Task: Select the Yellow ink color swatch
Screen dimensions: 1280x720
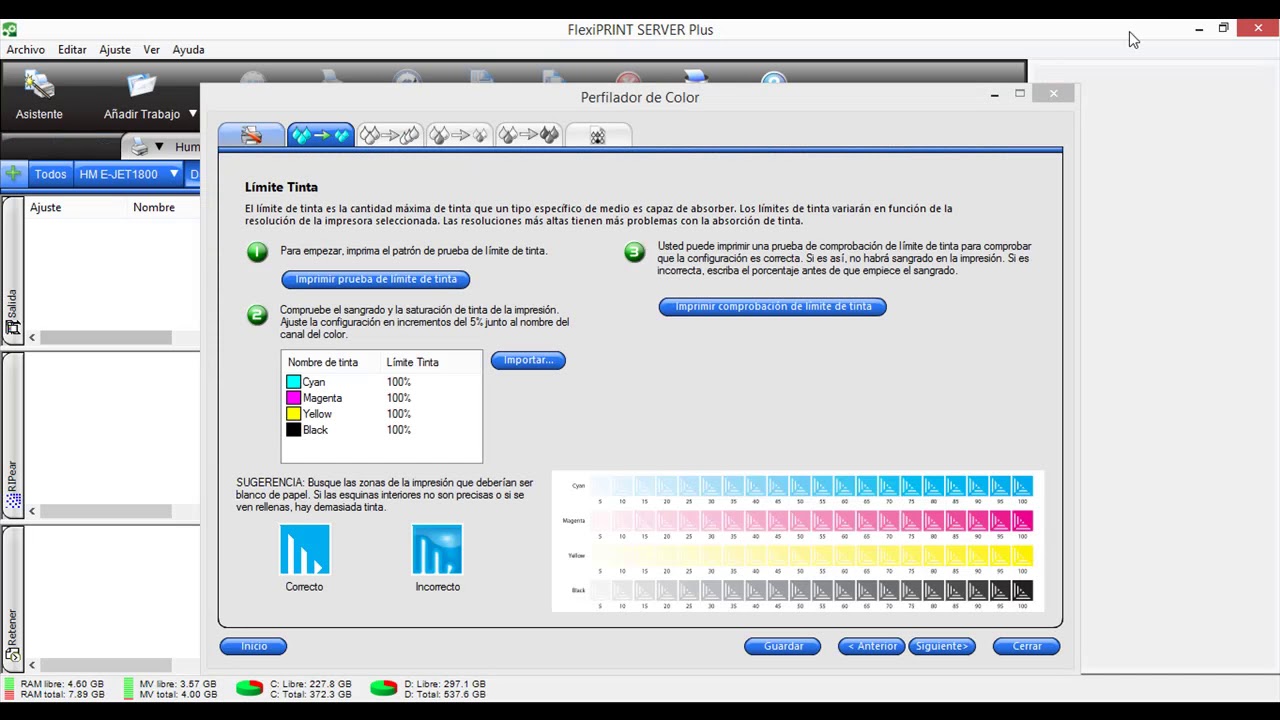Action: click(x=293, y=414)
